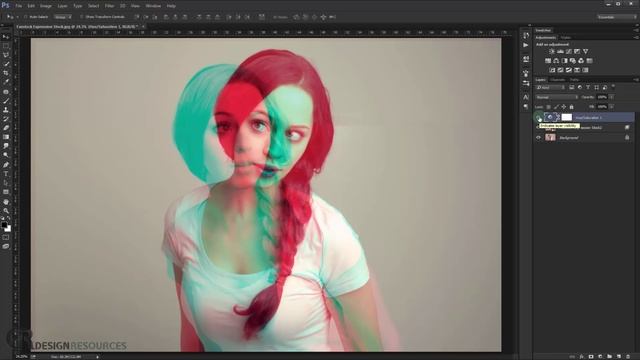Screen dimensions: 640x360
Task: Select the Background layer thumbnail
Action: (550, 138)
